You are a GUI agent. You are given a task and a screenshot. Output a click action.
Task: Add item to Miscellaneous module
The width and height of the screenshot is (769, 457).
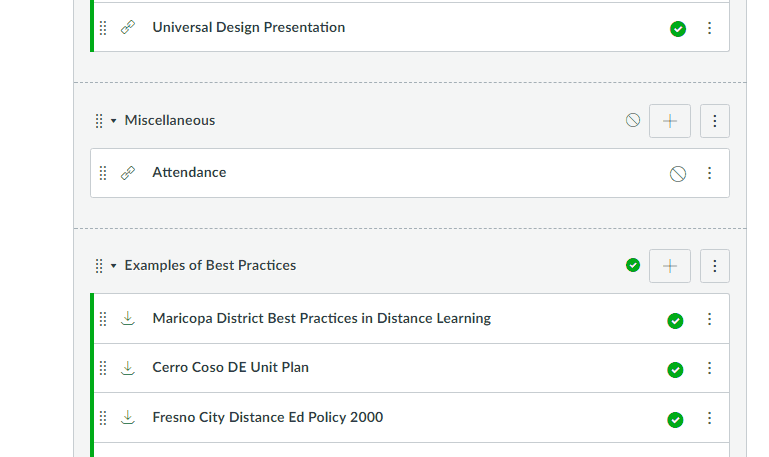point(670,121)
